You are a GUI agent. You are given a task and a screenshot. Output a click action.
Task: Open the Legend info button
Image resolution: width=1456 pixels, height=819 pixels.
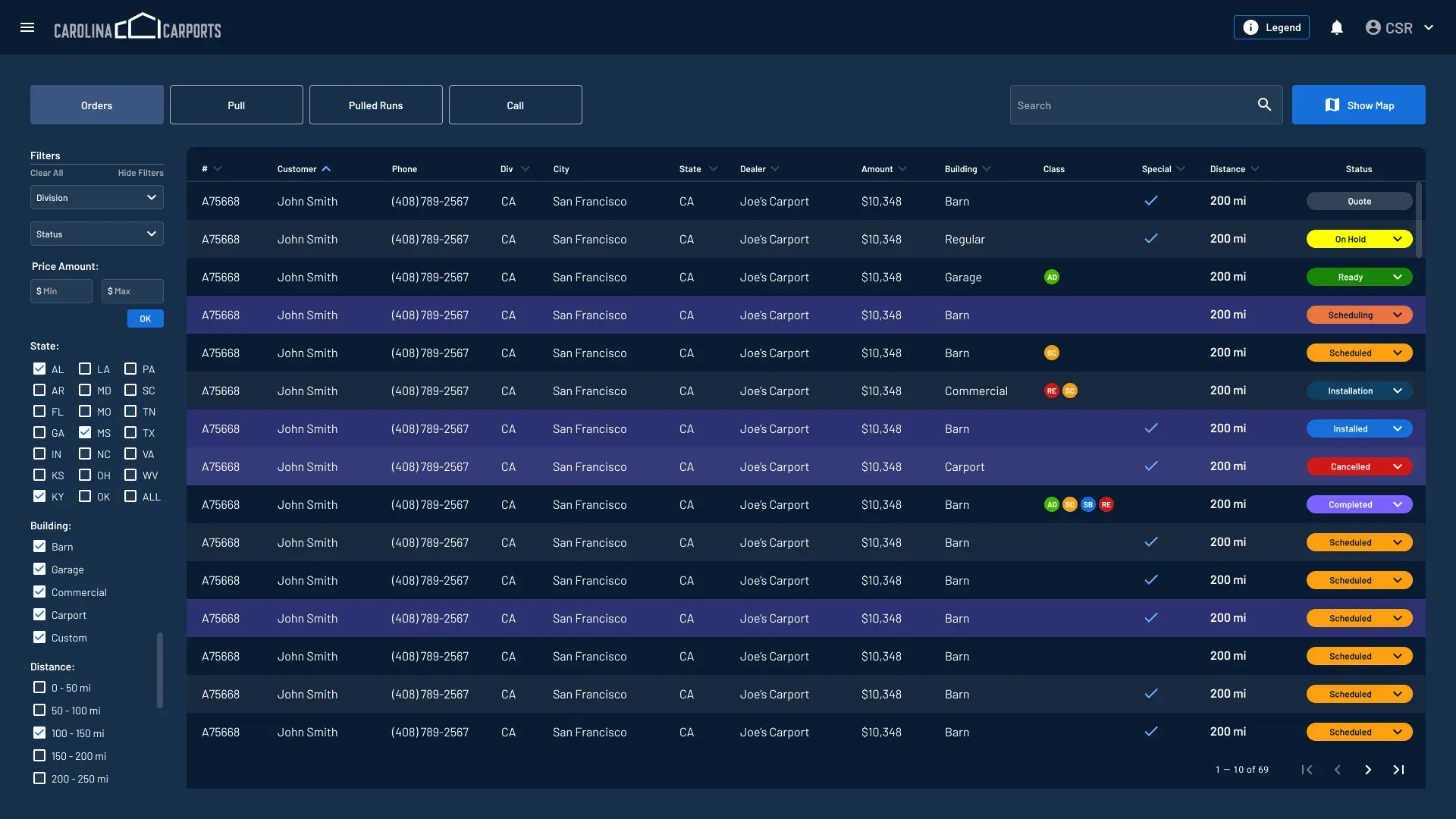coord(1272,27)
